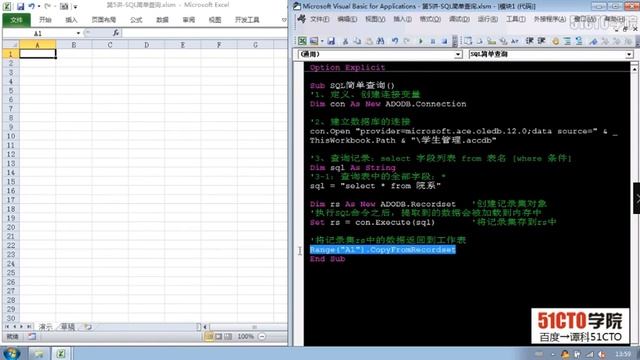This screenshot has height=360, width=640.
Task: Click the Paste icon in VBA toolbar
Action: coord(369,41)
